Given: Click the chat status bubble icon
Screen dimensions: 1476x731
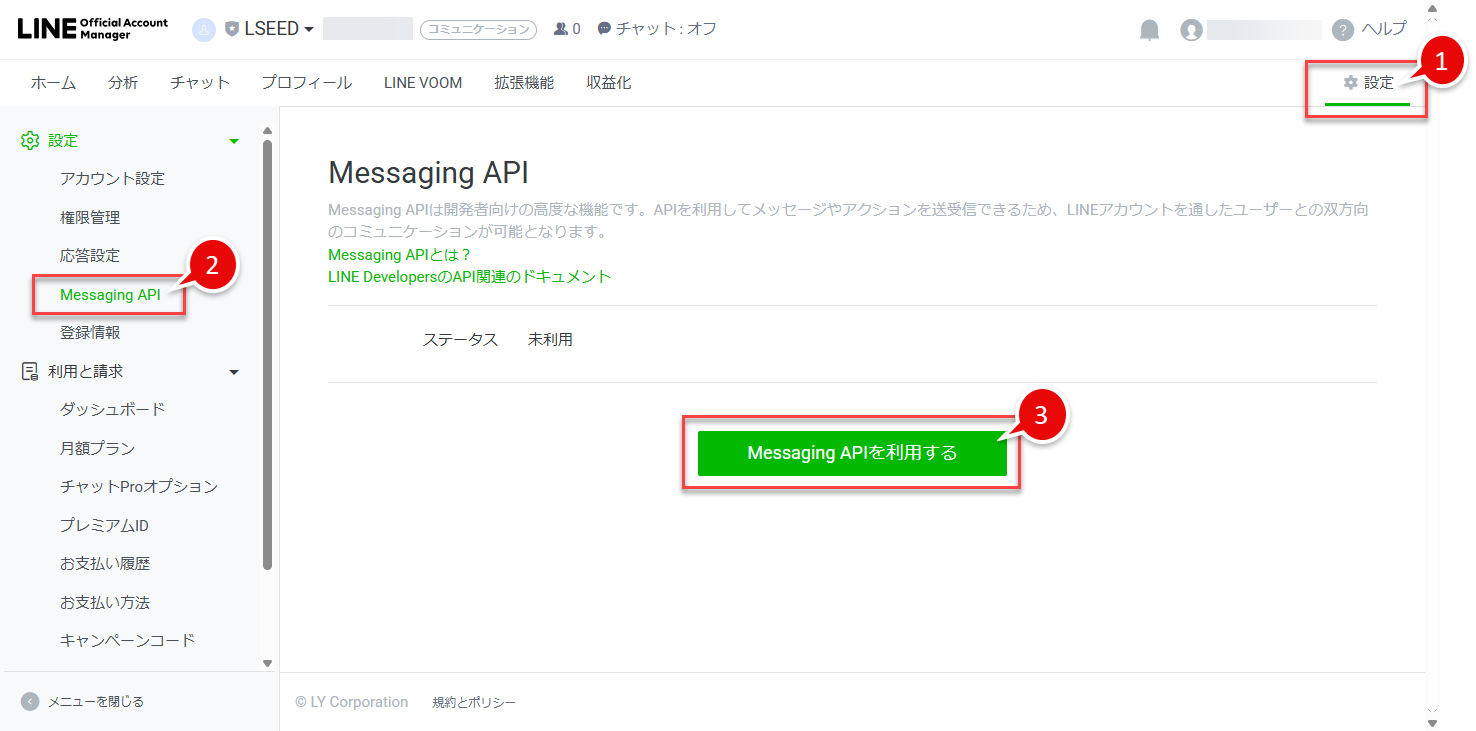Looking at the screenshot, I should point(604,29).
